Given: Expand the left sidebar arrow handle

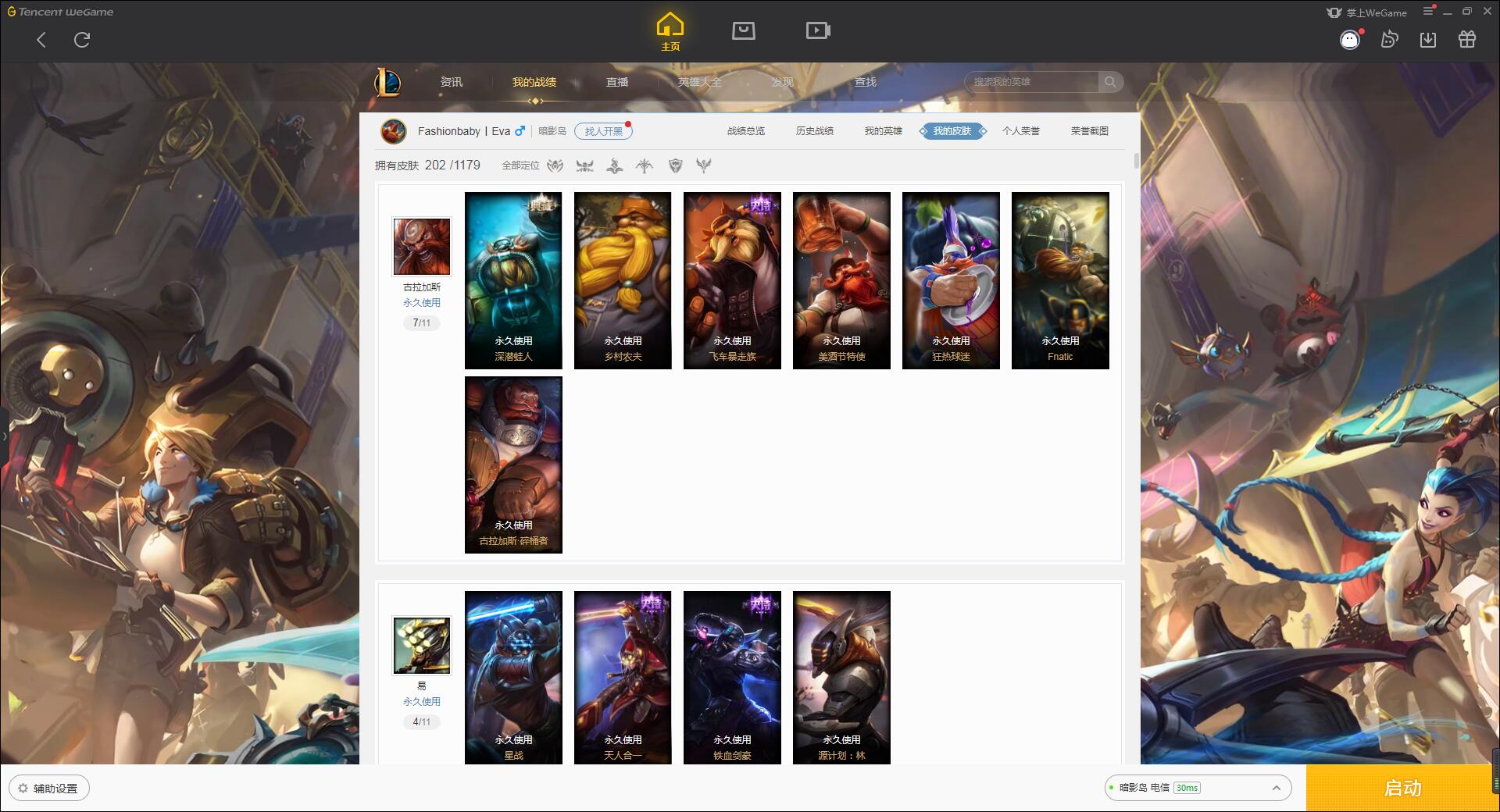Looking at the screenshot, I should tap(4, 436).
